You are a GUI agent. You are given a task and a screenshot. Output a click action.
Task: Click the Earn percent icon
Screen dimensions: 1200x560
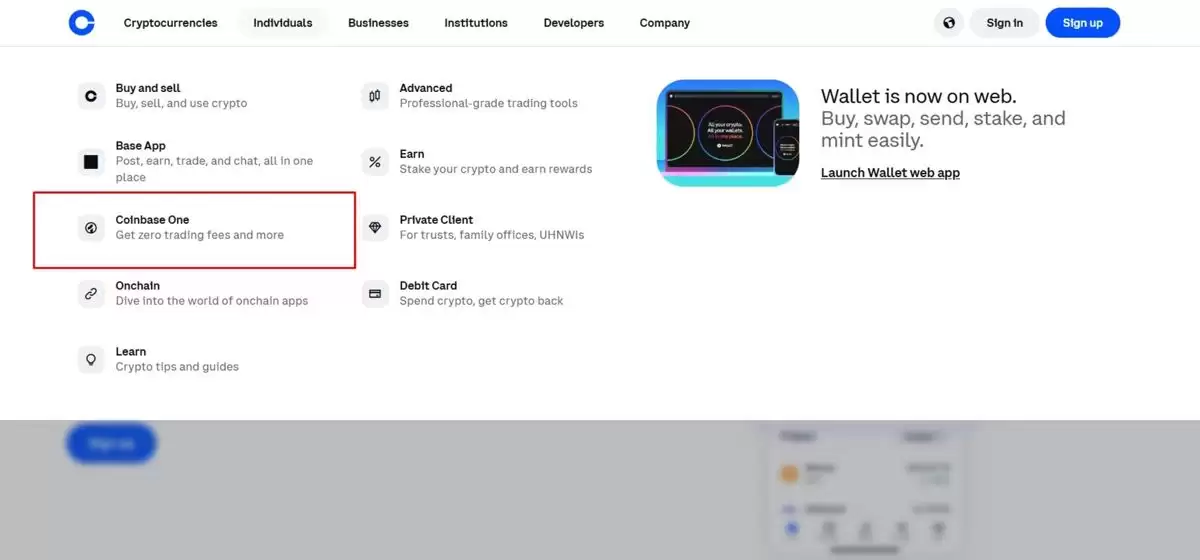tap(375, 162)
